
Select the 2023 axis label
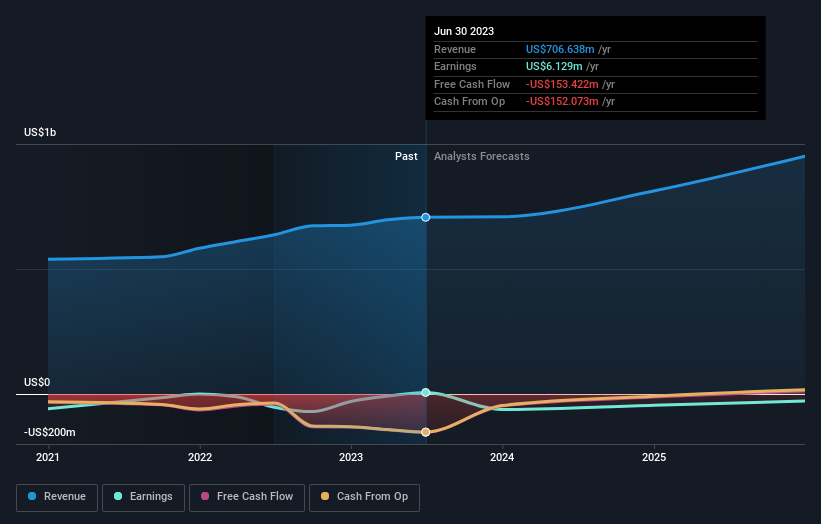pos(351,458)
